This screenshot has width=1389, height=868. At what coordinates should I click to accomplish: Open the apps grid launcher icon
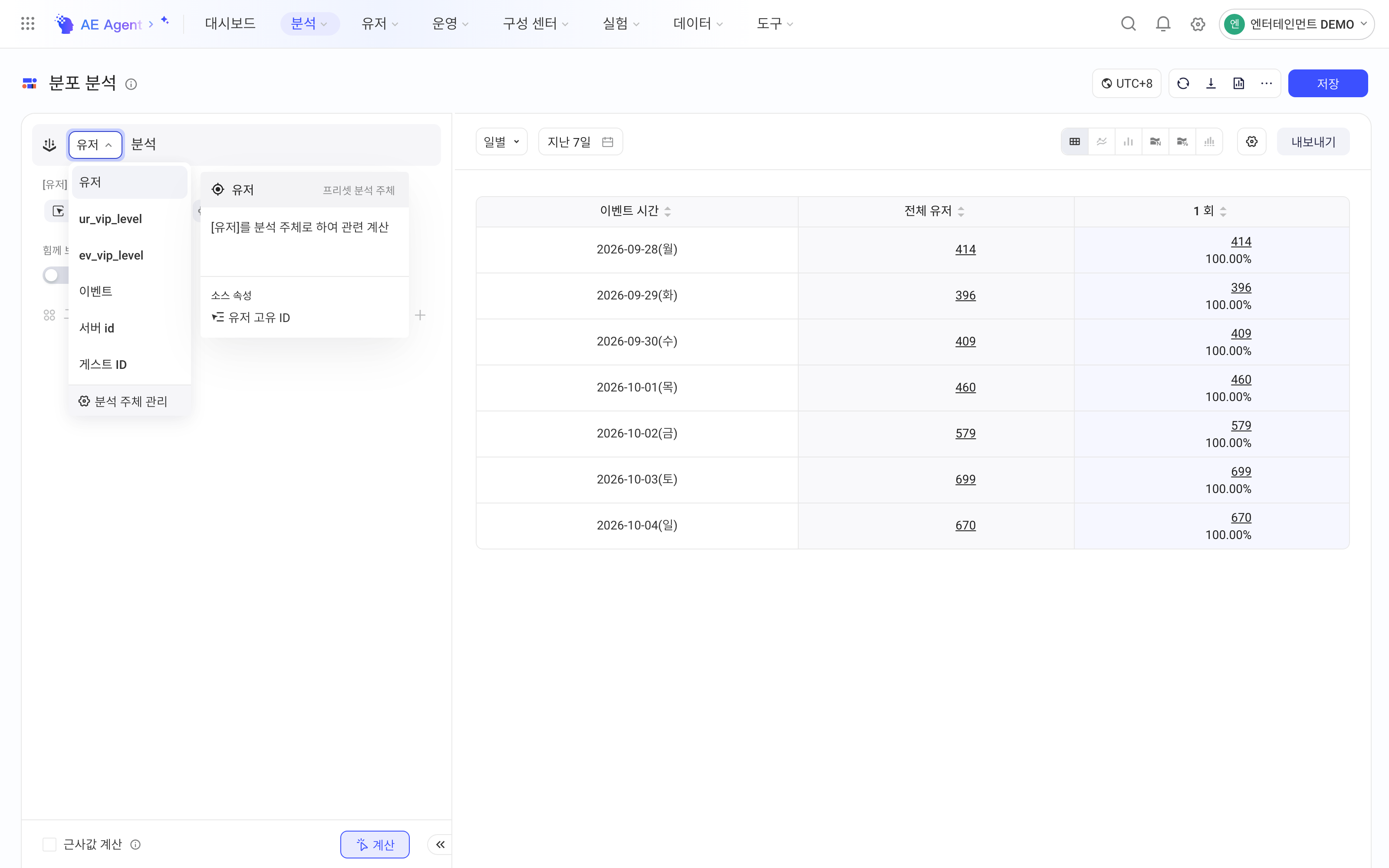point(27,23)
